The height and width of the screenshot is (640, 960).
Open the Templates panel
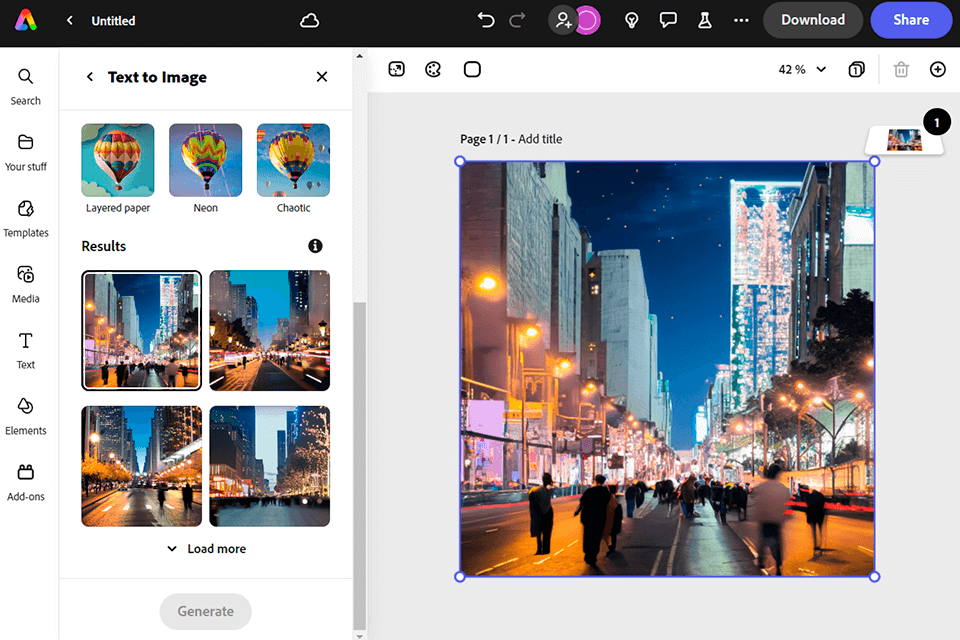[x=26, y=218]
